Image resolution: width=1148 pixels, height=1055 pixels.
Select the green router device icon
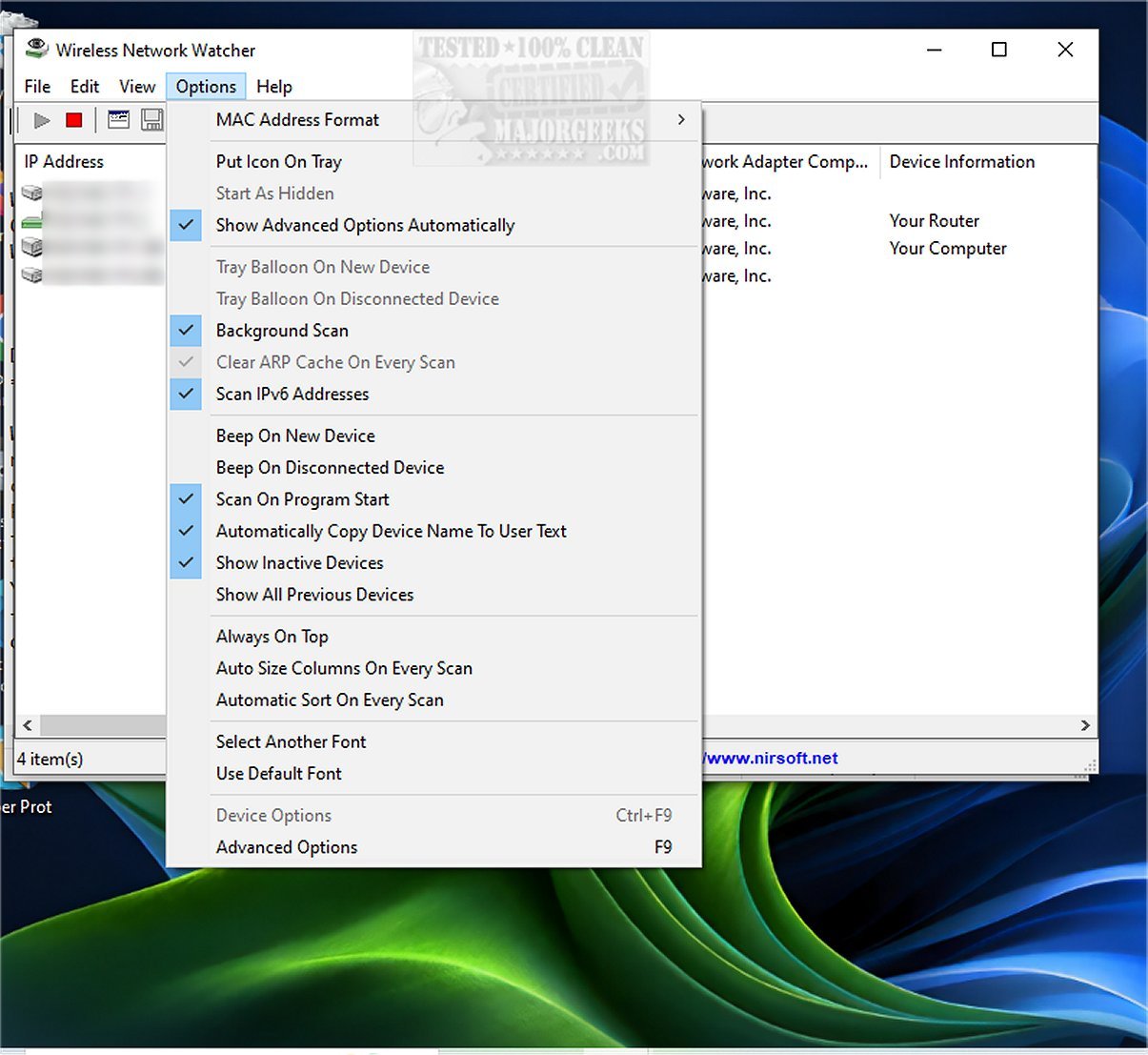(x=31, y=221)
